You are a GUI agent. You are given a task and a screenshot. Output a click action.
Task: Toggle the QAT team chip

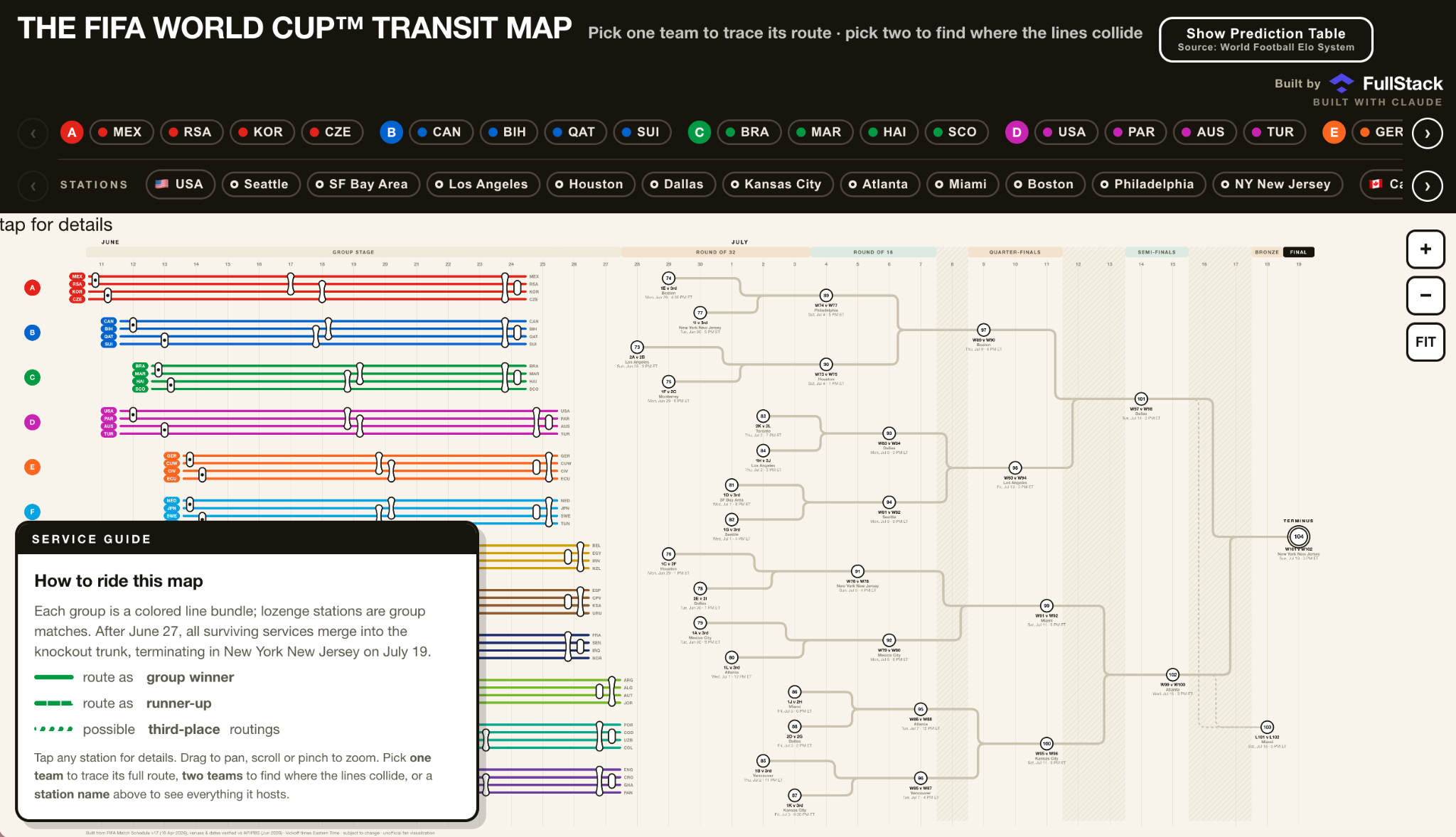click(x=575, y=132)
